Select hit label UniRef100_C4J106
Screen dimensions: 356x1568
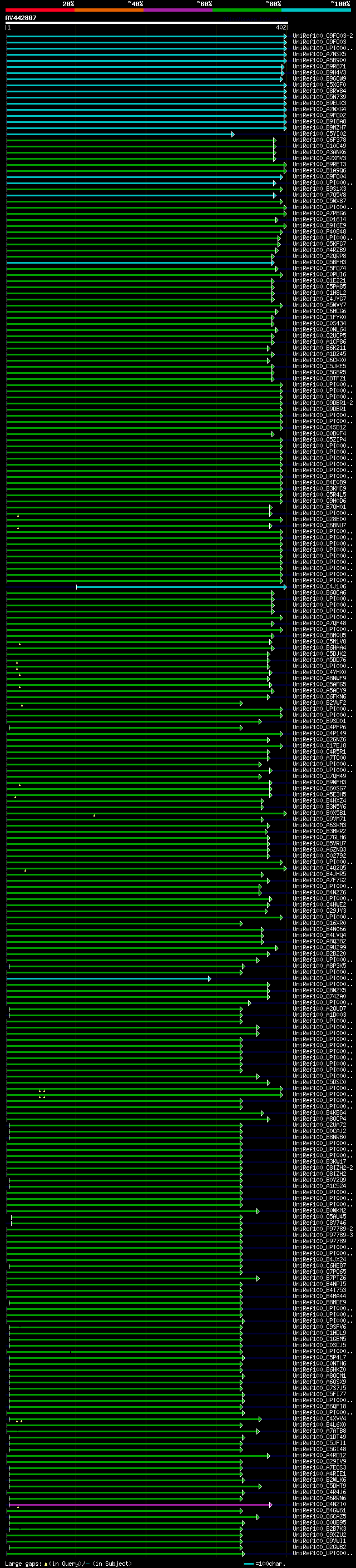[319, 587]
